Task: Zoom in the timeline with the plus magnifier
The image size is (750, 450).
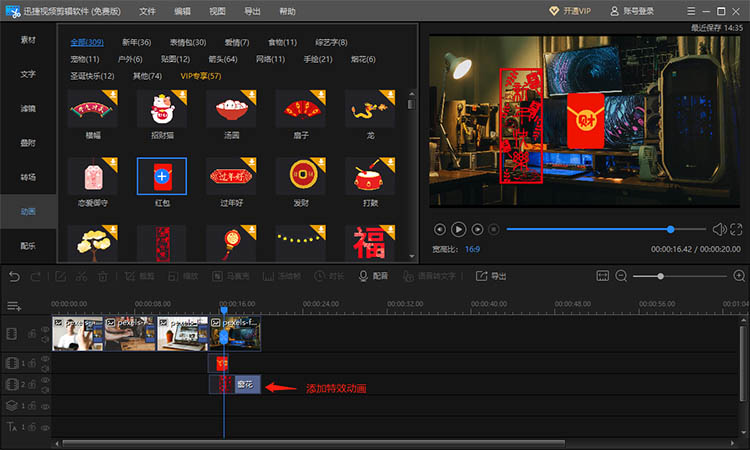Action: pyautogui.click(x=739, y=276)
